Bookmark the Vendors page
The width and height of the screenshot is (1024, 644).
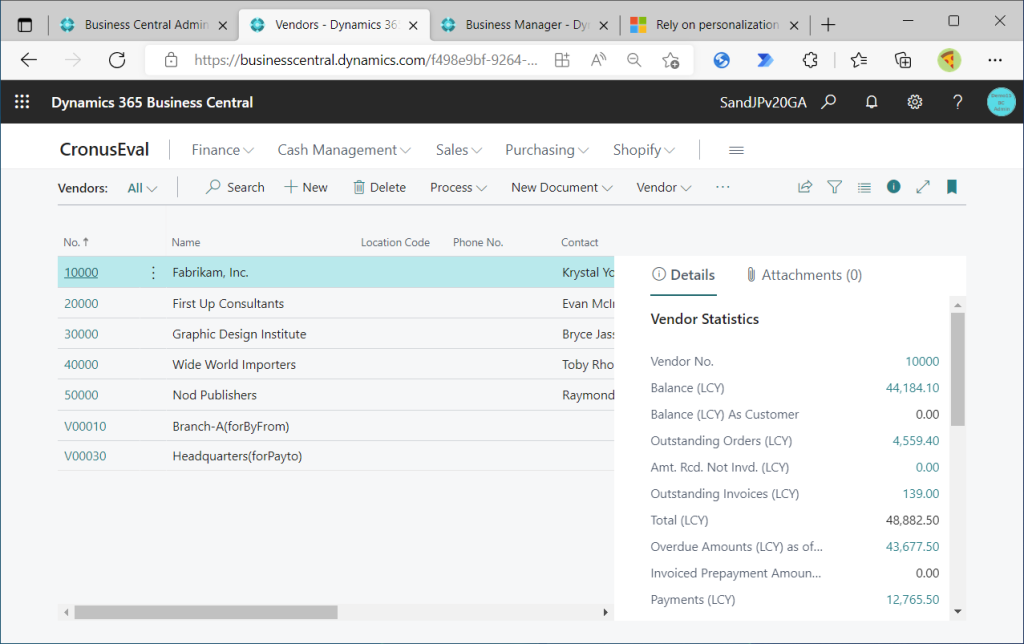[x=952, y=187]
